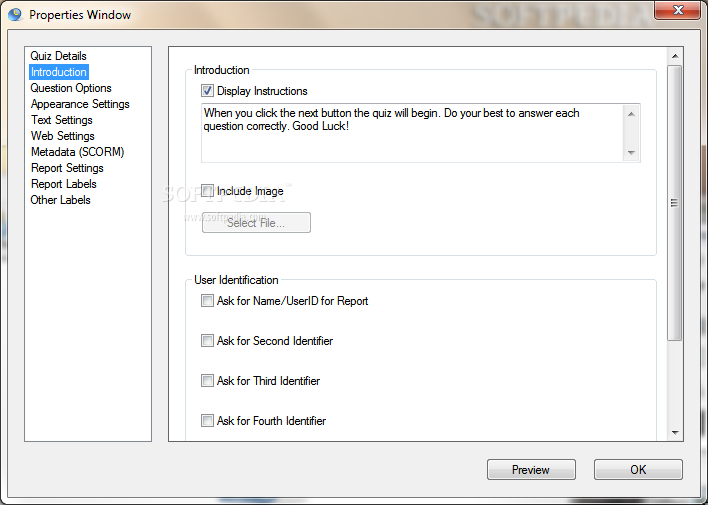Choose Report Labels
Viewport: 708px width, 505px height.
(x=64, y=184)
